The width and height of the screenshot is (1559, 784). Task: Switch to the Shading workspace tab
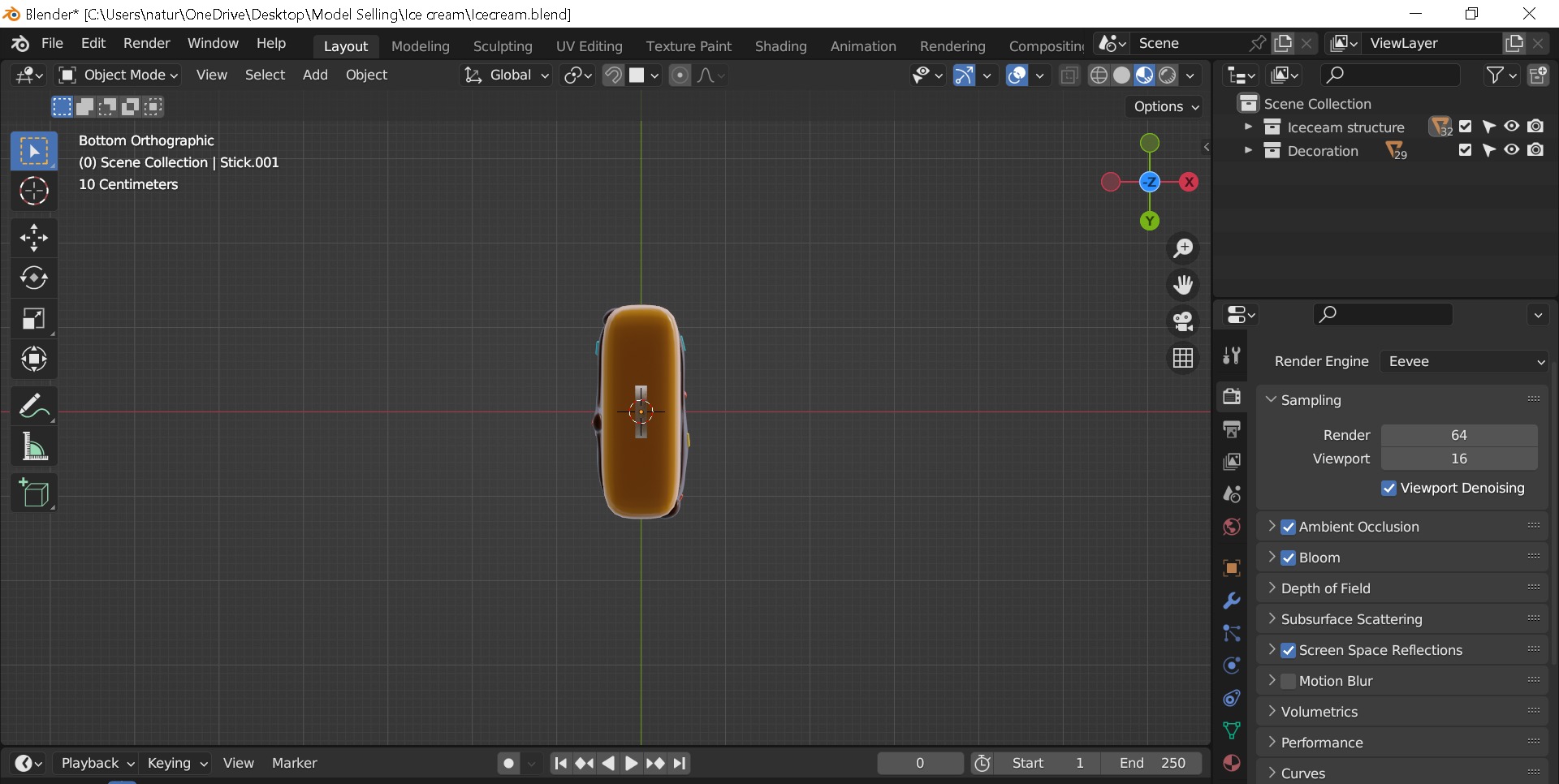[x=781, y=46]
